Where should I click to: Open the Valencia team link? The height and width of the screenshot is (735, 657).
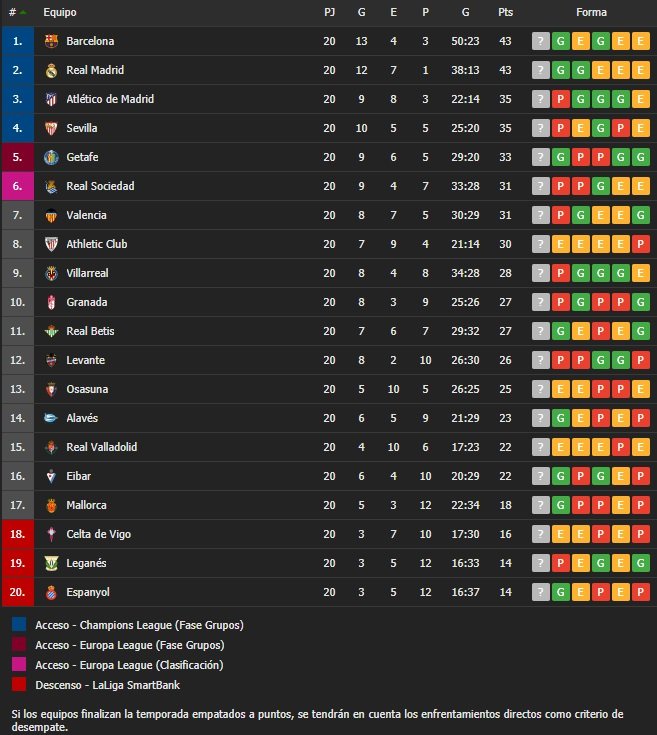point(86,215)
